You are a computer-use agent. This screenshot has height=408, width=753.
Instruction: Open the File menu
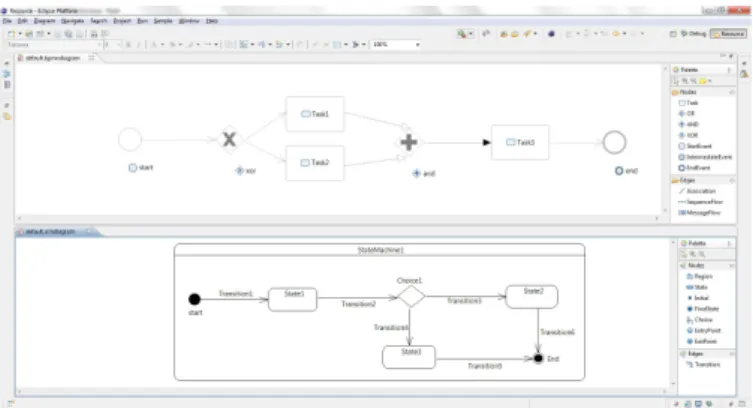tap(7, 21)
